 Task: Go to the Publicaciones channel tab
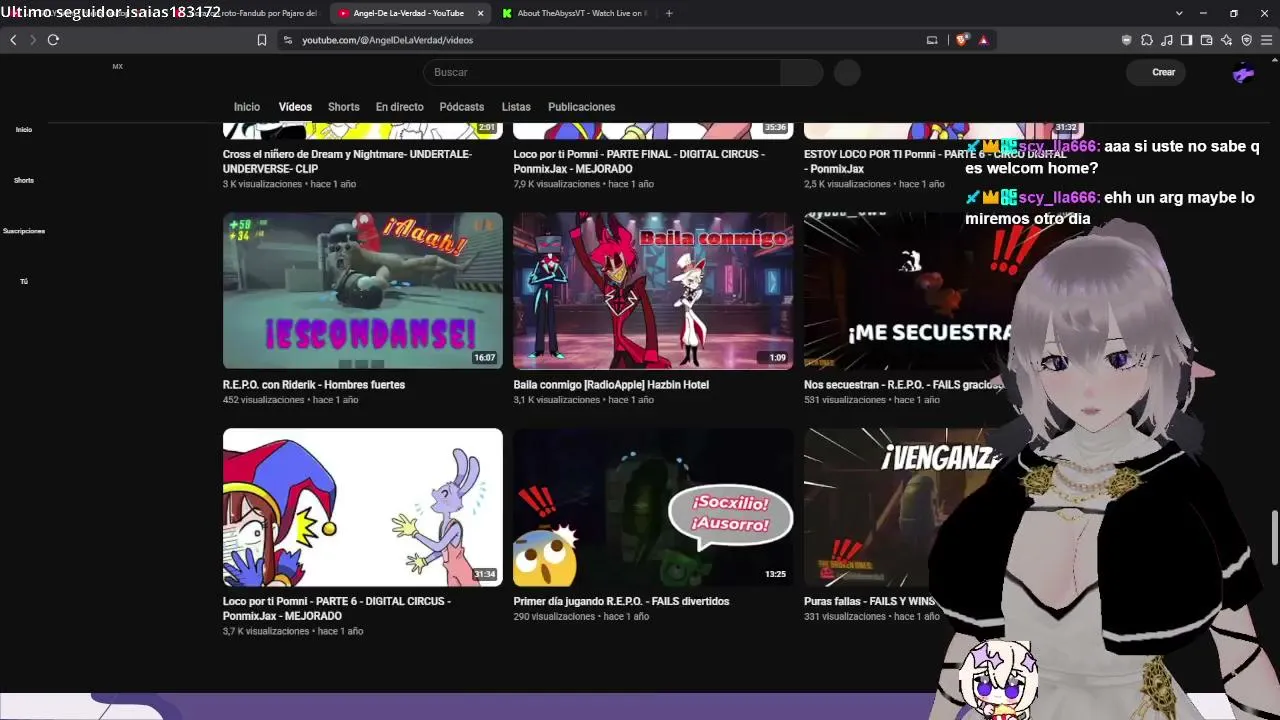(x=581, y=107)
